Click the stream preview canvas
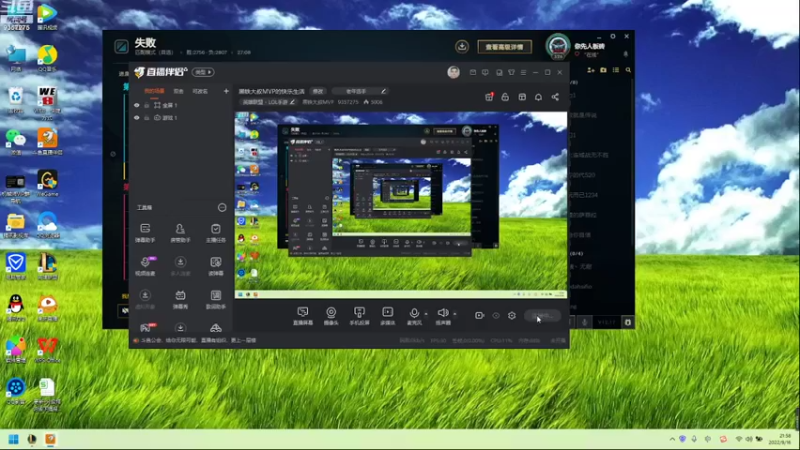The image size is (800, 450). tap(401, 205)
